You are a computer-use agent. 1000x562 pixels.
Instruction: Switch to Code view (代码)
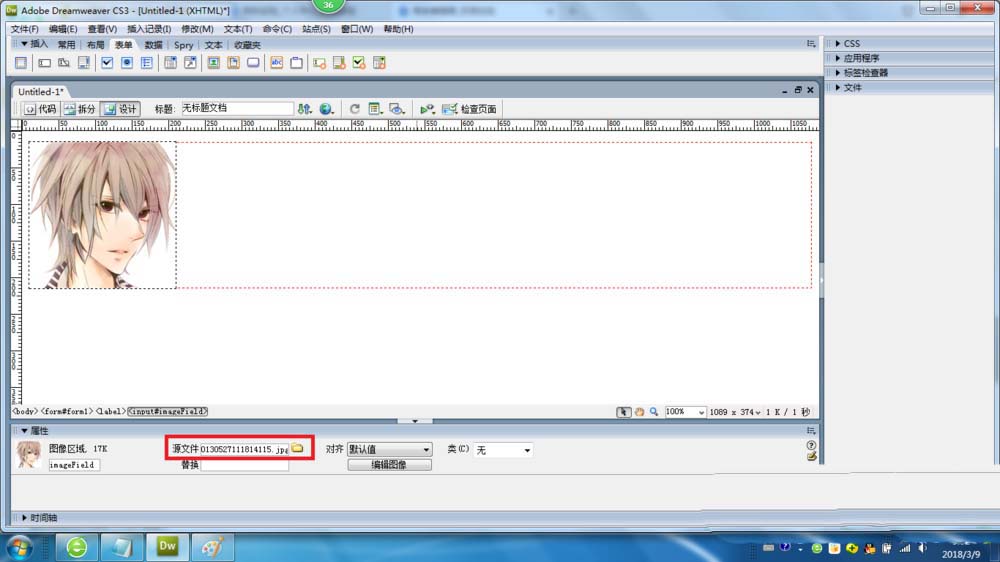pyautogui.click(x=40, y=109)
